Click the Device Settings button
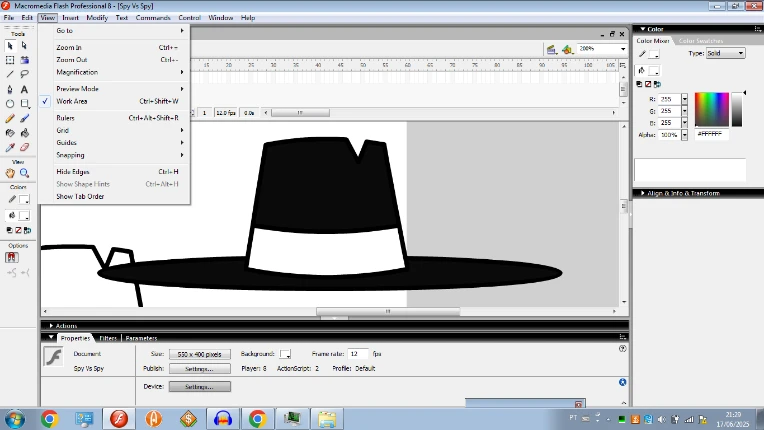Image resolution: width=764 pixels, height=430 pixels. tap(200, 387)
